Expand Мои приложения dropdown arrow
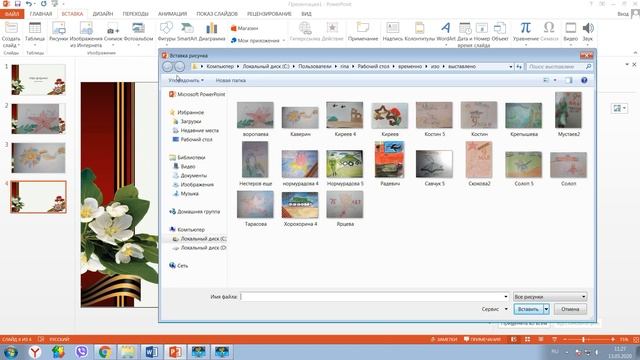The height and width of the screenshot is (360, 640). 284,40
